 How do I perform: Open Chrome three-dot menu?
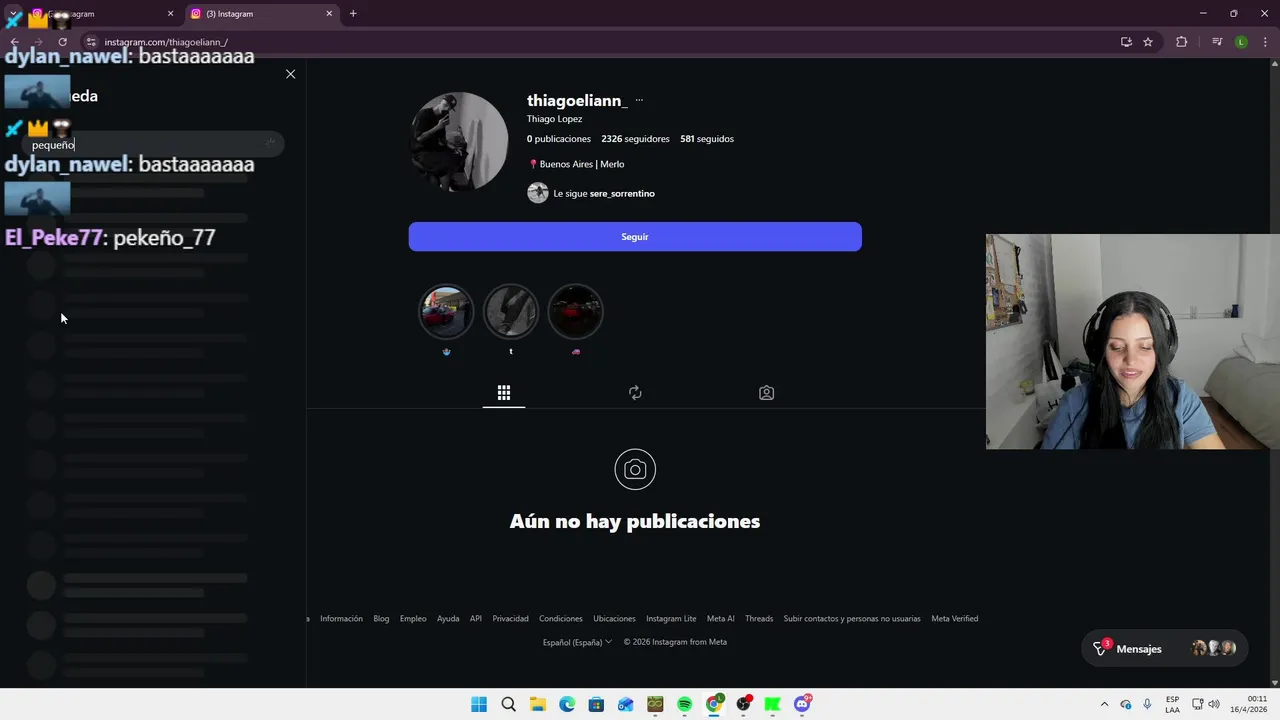coord(1265,42)
